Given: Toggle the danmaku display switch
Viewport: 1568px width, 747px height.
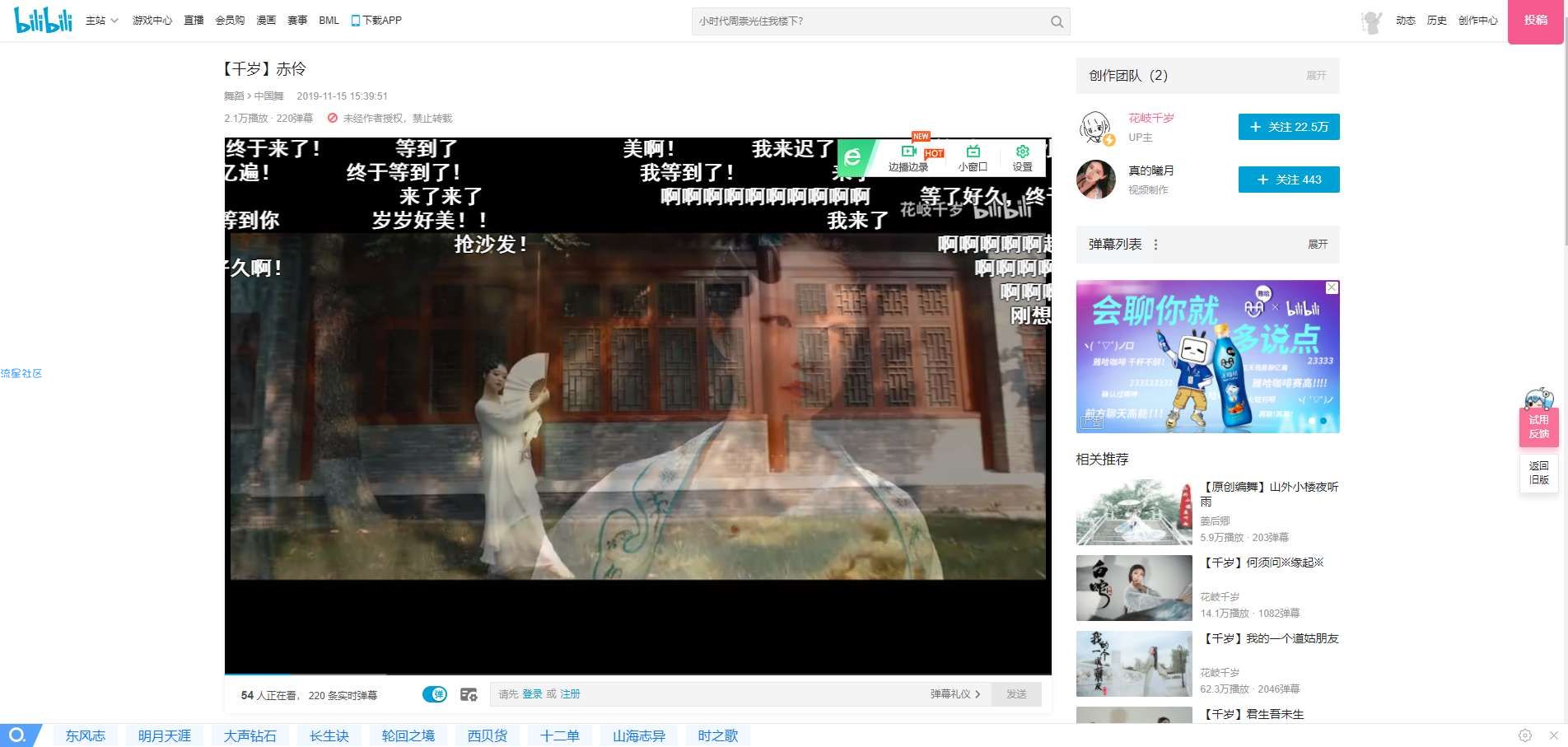Looking at the screenshot, I should (x=435, y=694).
